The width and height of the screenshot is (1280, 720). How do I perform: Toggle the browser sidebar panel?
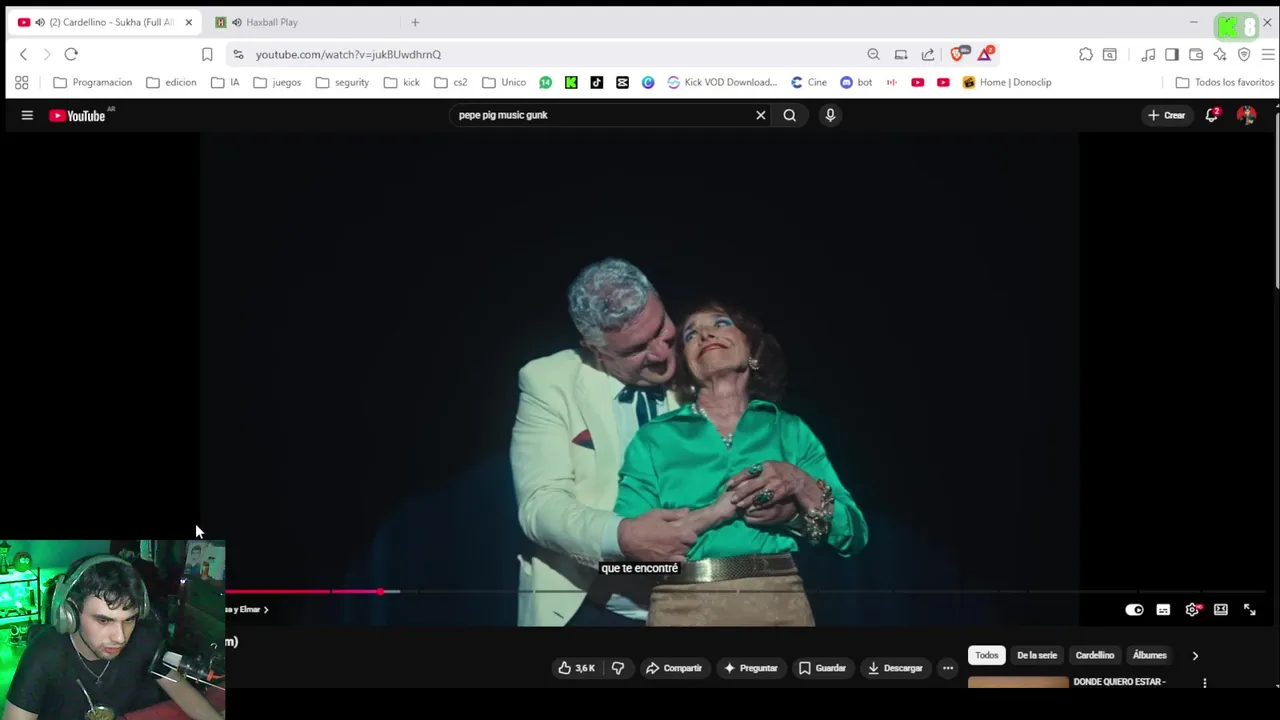(1172, 54)
